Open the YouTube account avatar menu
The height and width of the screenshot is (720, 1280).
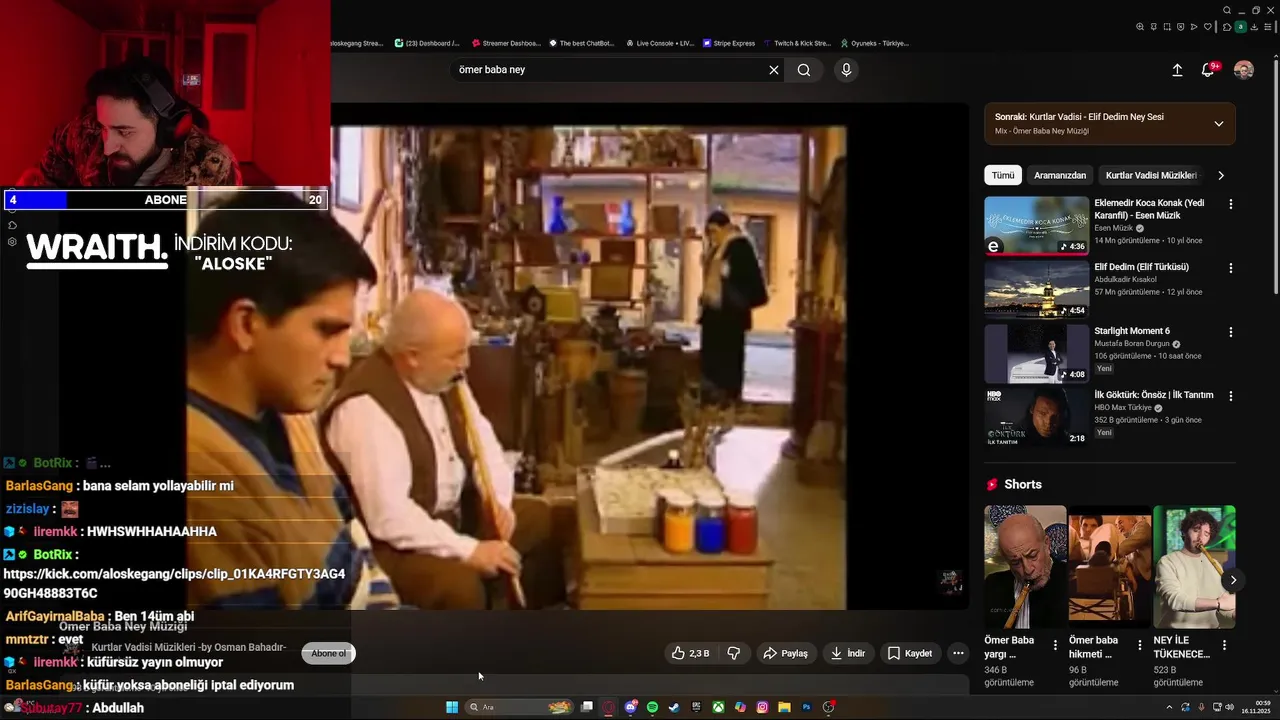point(1244,70)
